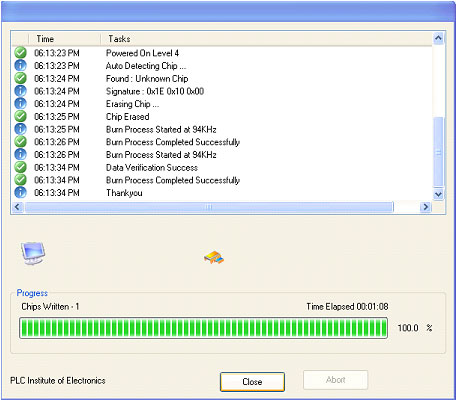This screenshot has height=401, width=457.
Task: Click the info icon next to Erasing Chip
Action: (20, 103)
